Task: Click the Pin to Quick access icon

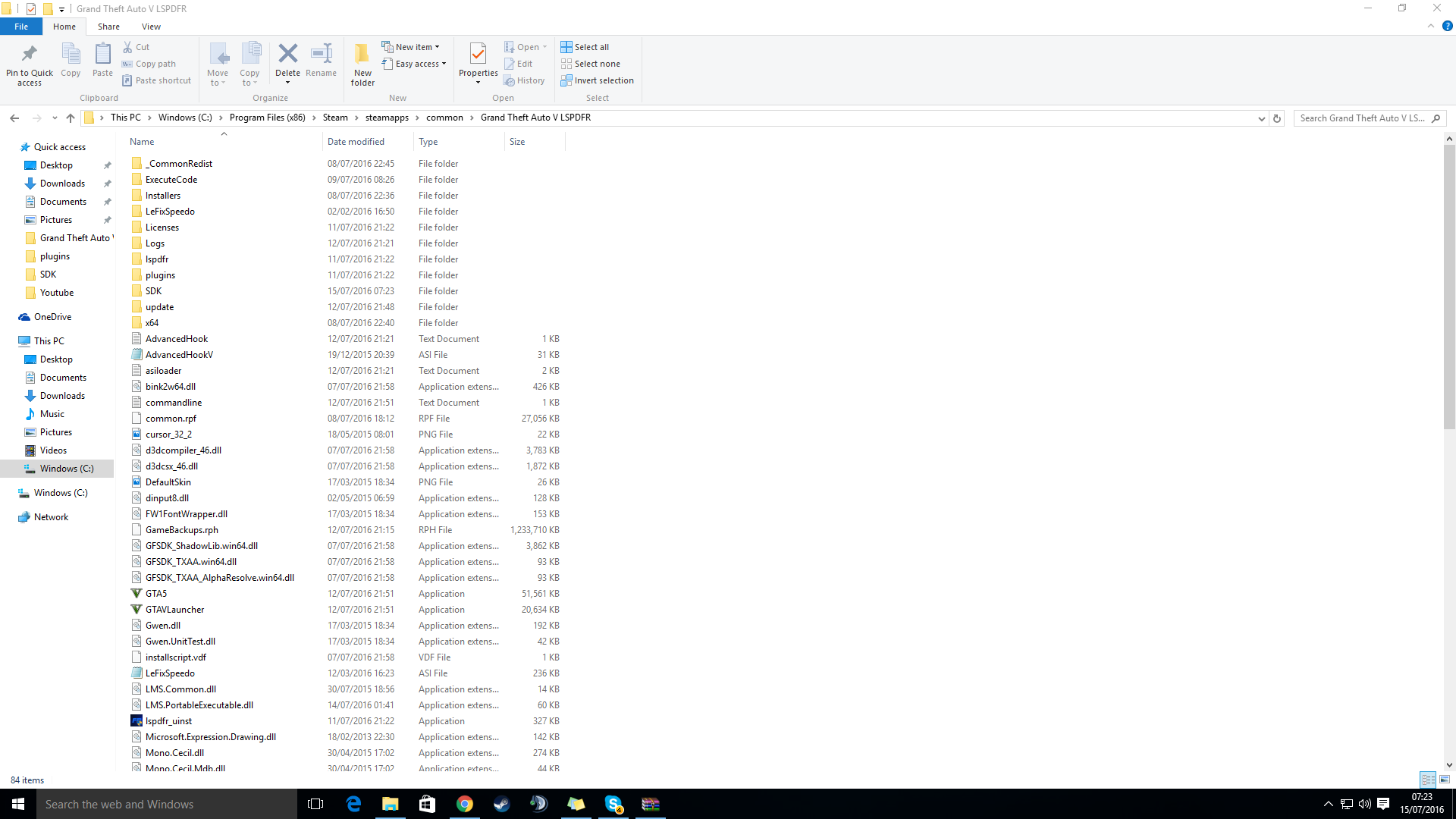Action: [30, 55]
